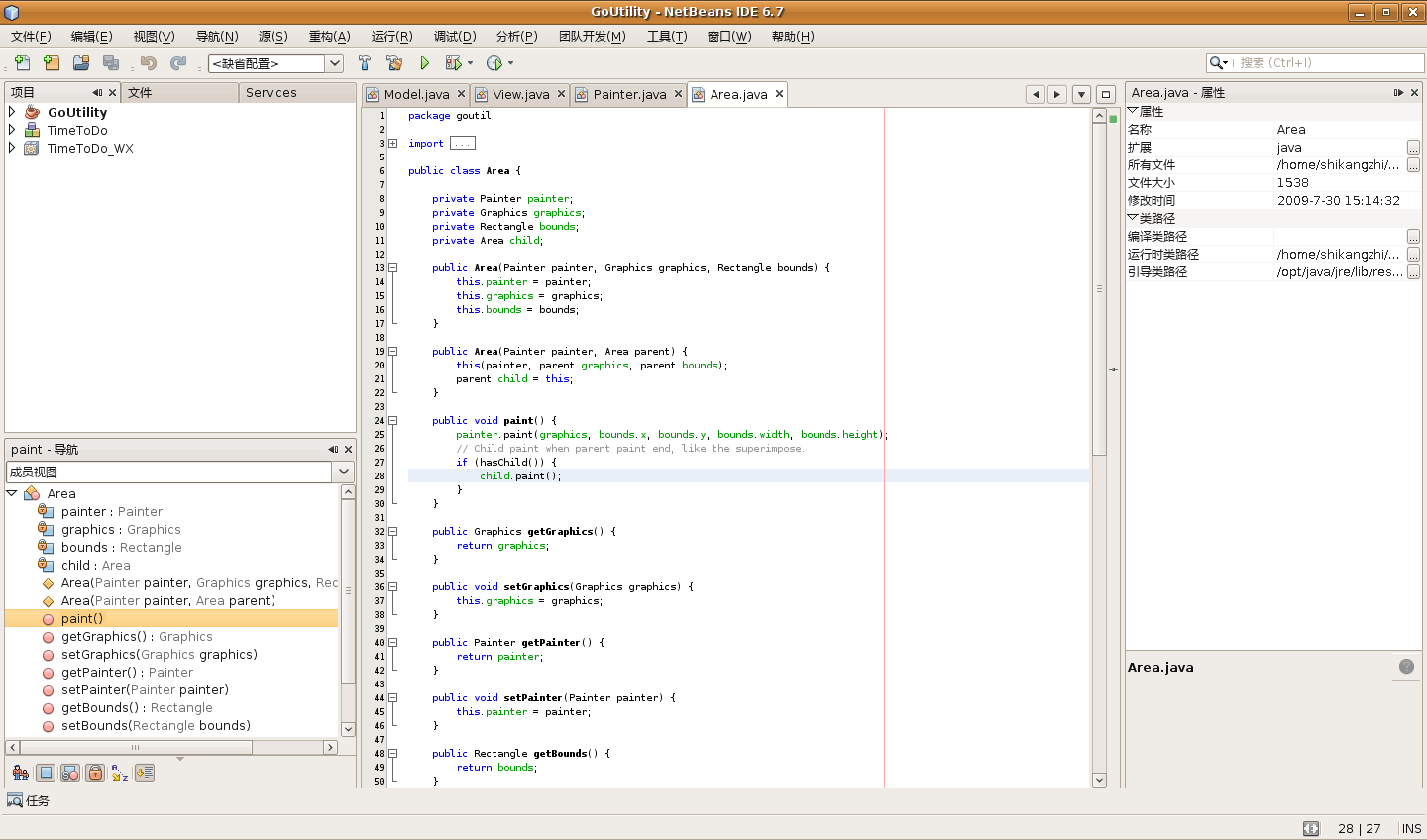Viewport: 1427px width, 840px height.
Task: Open the Debug Main Project dropdown arrow
Action: (470, 63)
